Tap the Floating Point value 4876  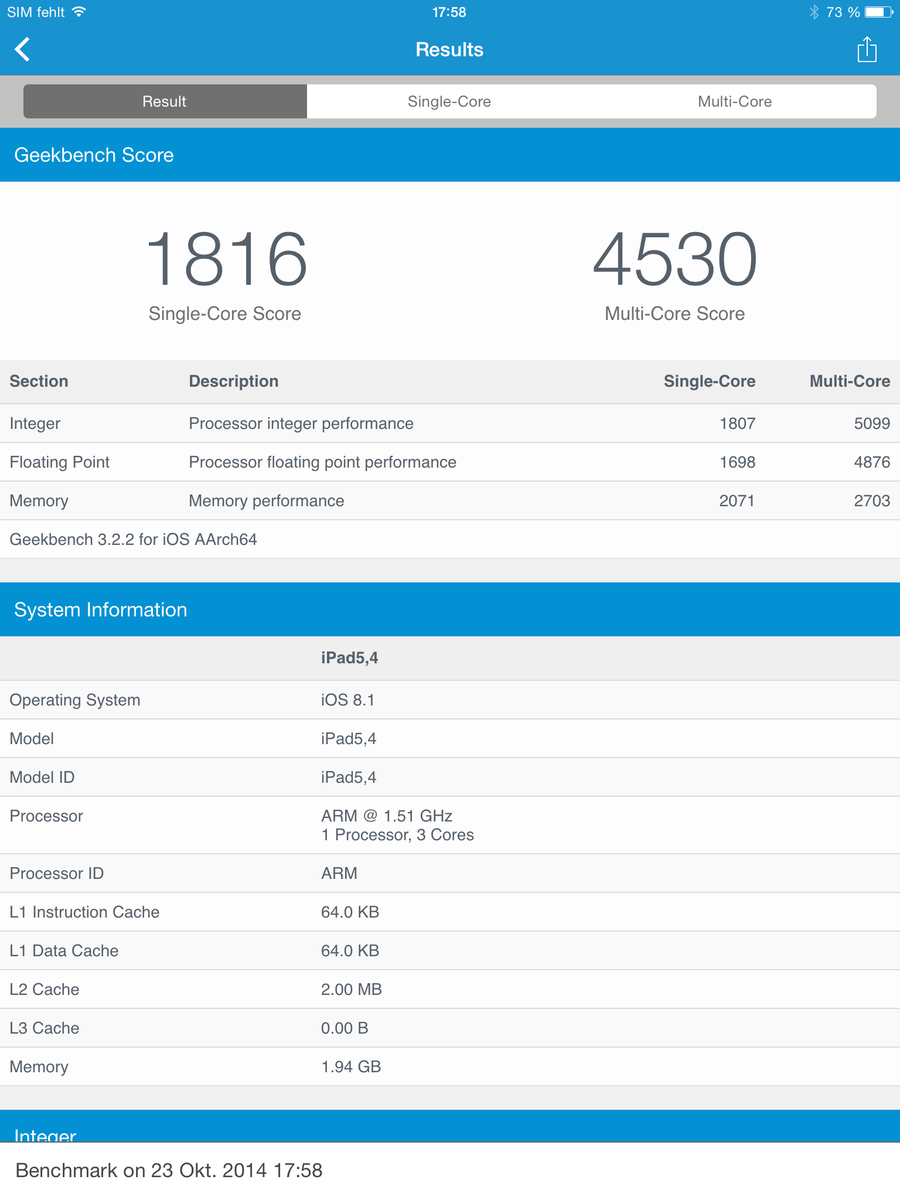pyautogui.click(x=872, y=462)
